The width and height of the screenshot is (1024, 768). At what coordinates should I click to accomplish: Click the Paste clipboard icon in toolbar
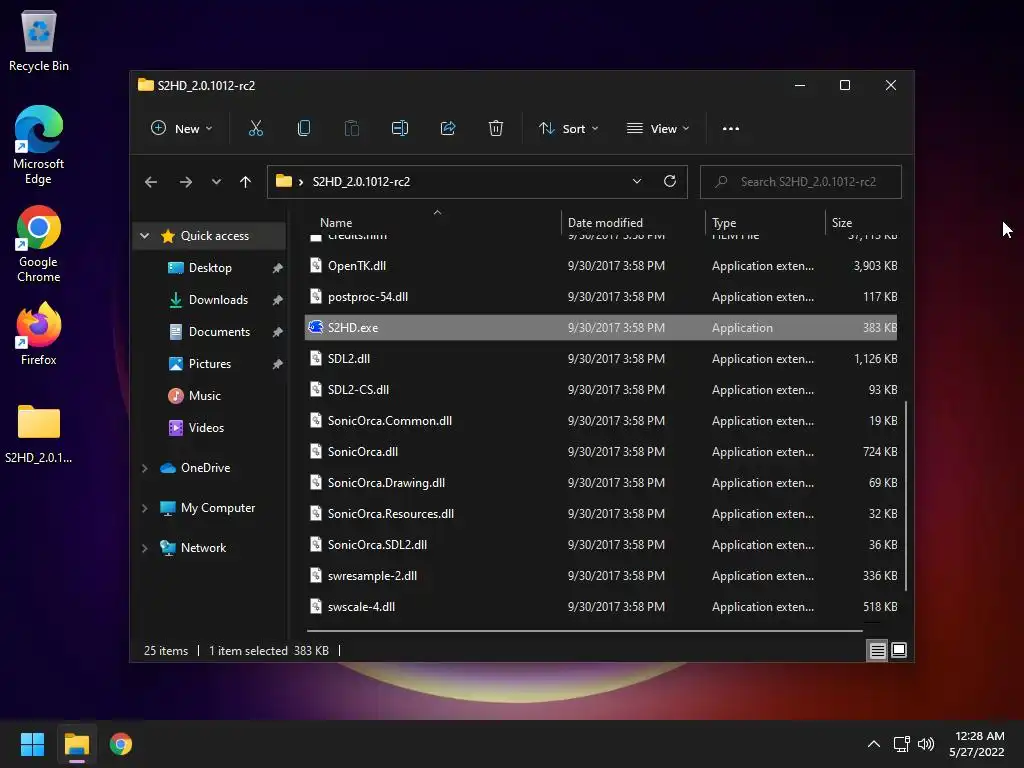tap(351, 129)
